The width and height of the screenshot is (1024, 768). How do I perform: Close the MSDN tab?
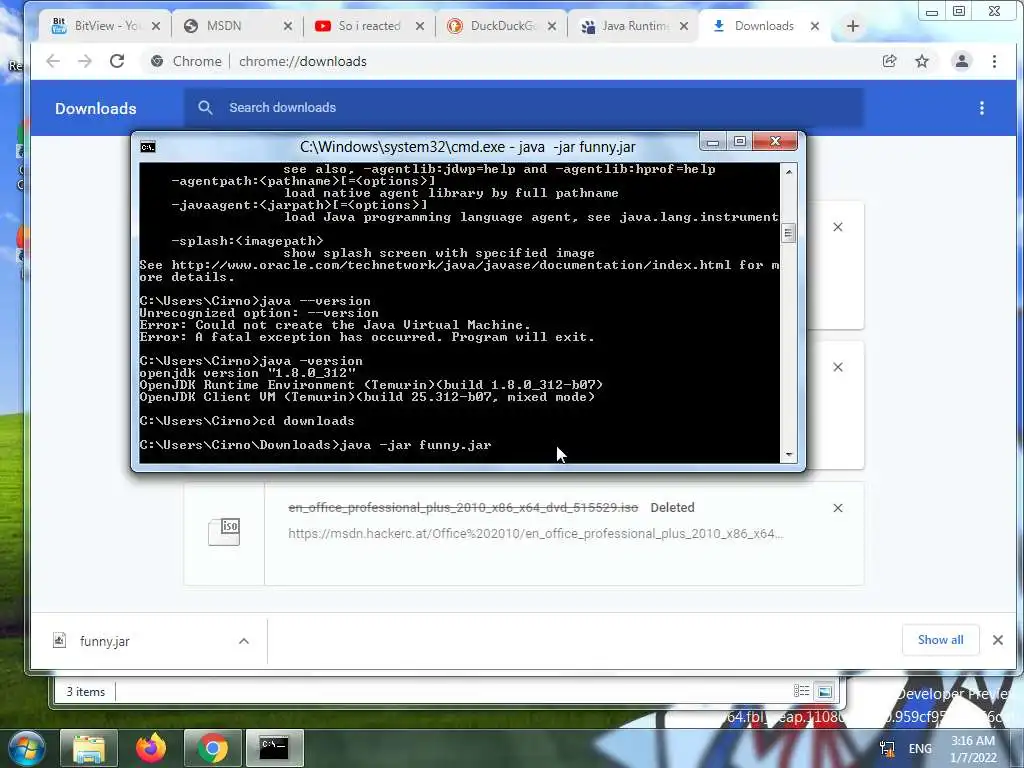[288, 26]
